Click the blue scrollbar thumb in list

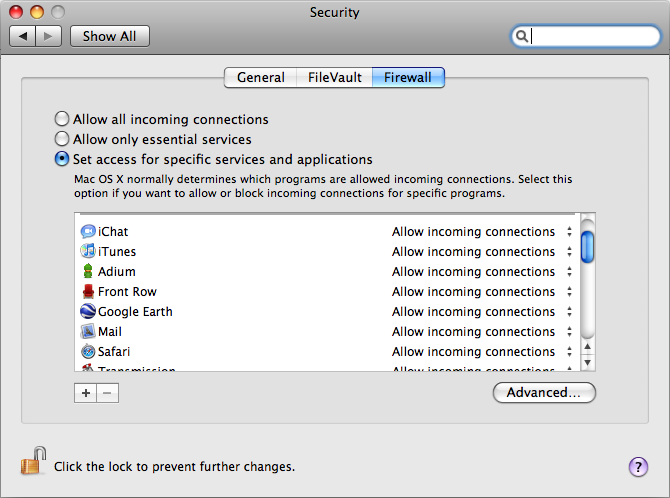click(x=588, y=247)
